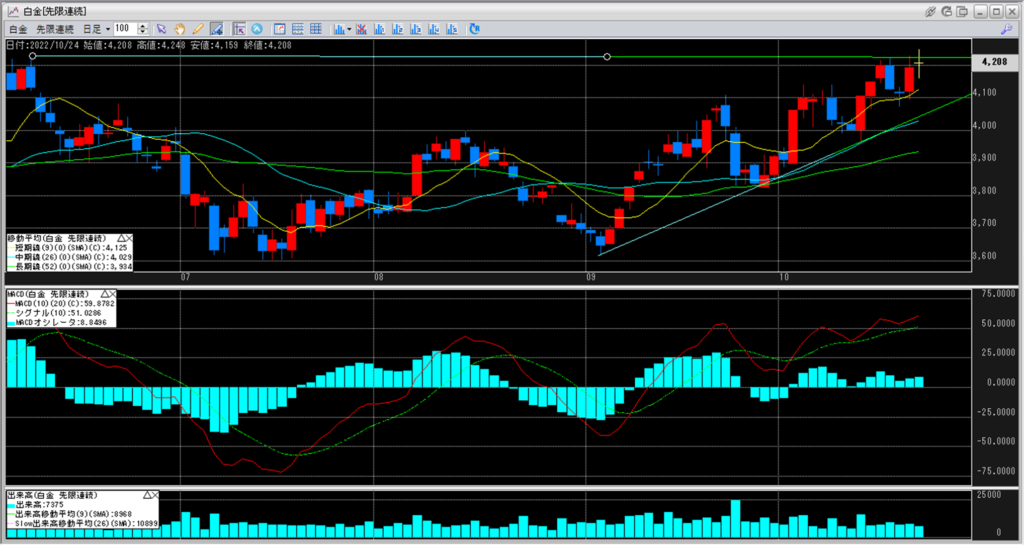Collapse the MACD legend with triangle
This screenshot has width=1024, height=545.
(x=104, y=294)
